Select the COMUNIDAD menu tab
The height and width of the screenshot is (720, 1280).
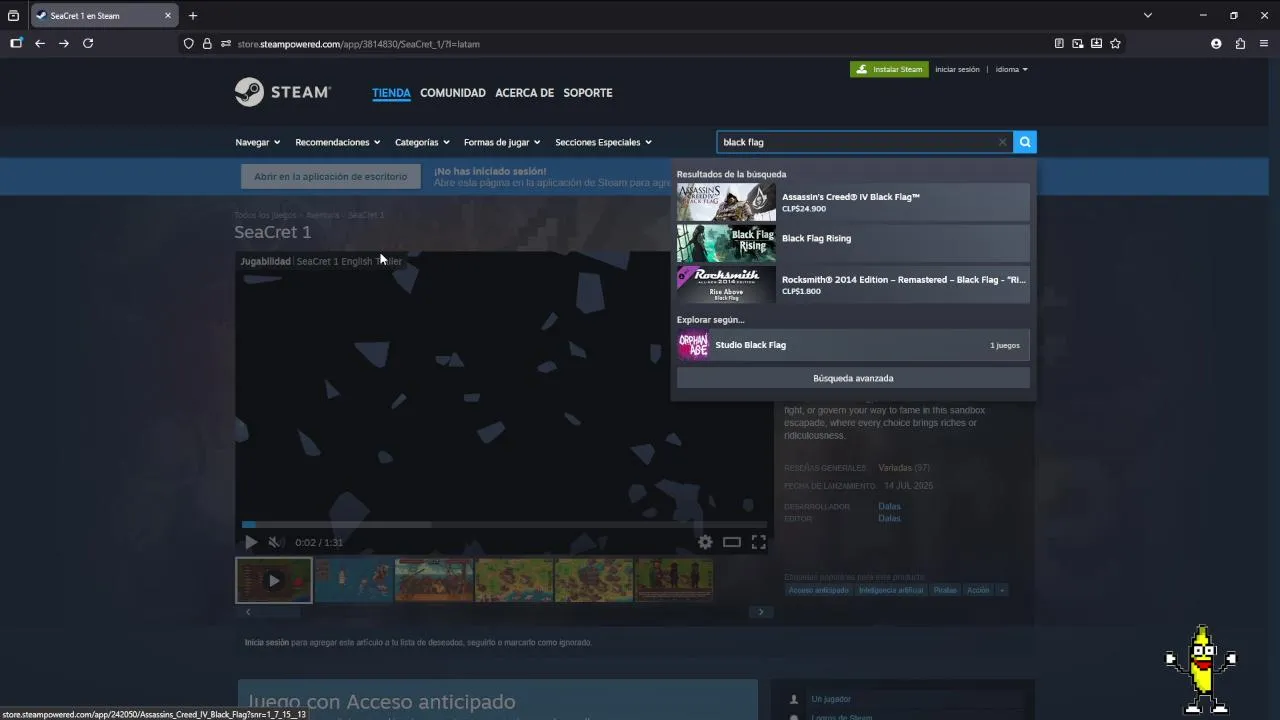click(453, 92)
